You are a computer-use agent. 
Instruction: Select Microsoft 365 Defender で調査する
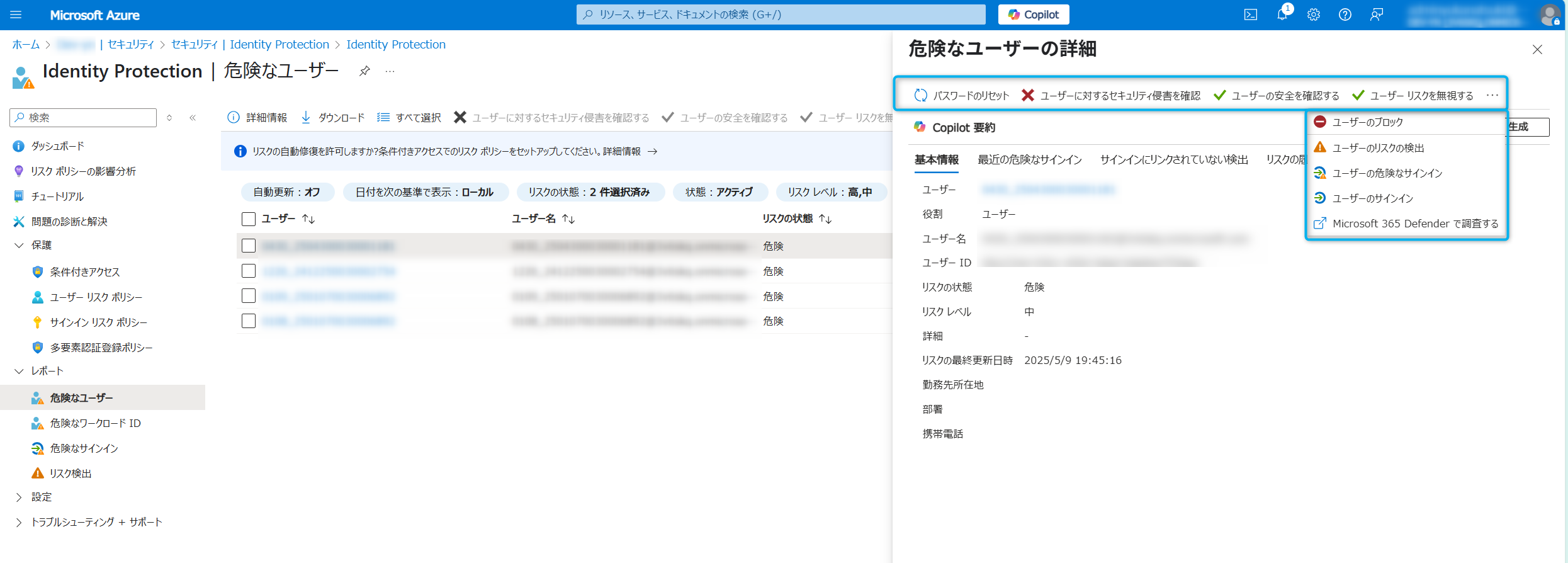tap(1407, 224)
